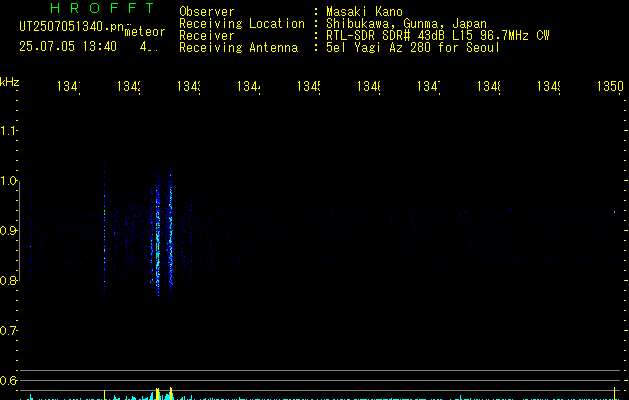This screenshot has width=629, height=400.
Task: Click the 0.6 frequency axis label
Action: 8,380
